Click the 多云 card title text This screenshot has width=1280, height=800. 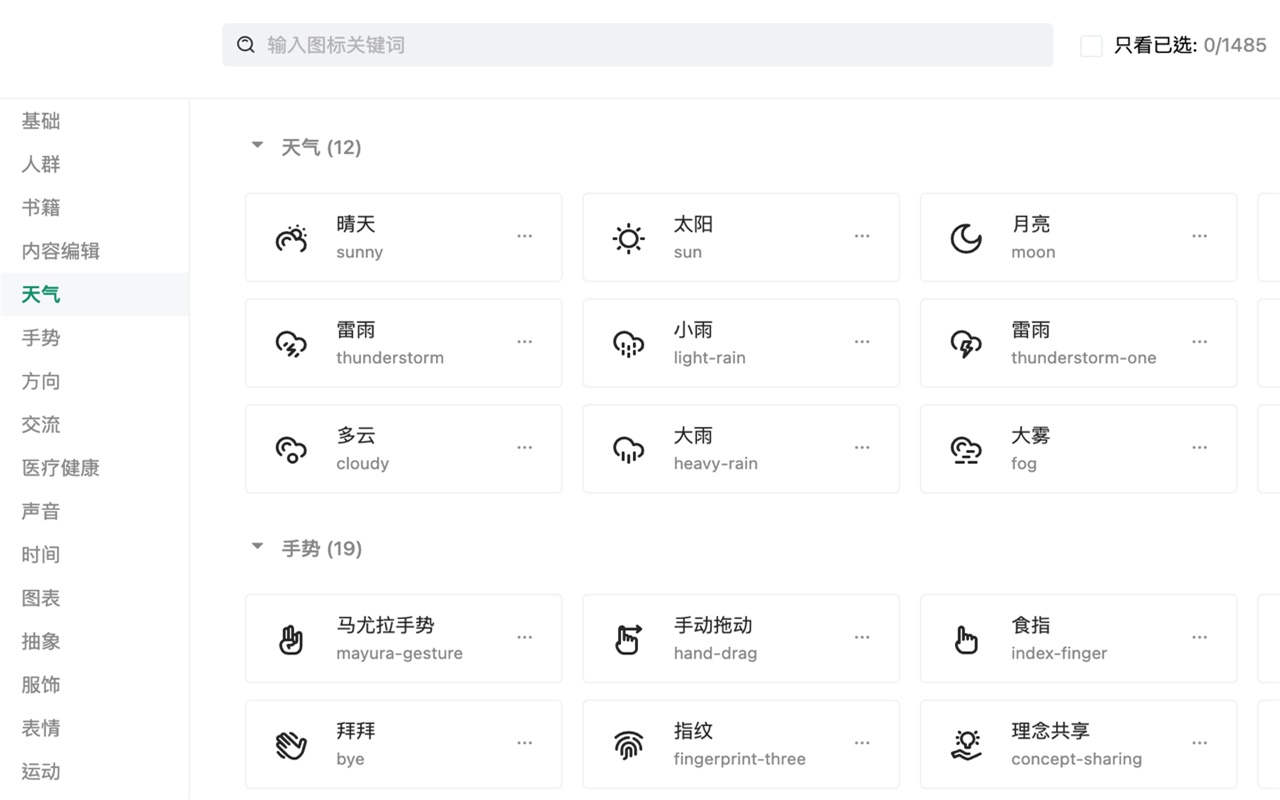[356, 436]
